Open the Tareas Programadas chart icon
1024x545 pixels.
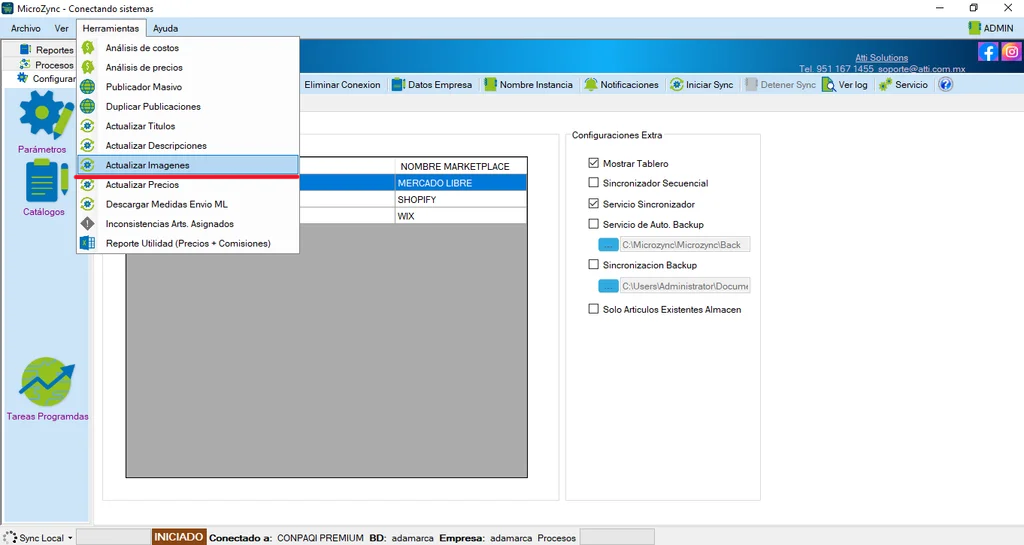[47, 382]
